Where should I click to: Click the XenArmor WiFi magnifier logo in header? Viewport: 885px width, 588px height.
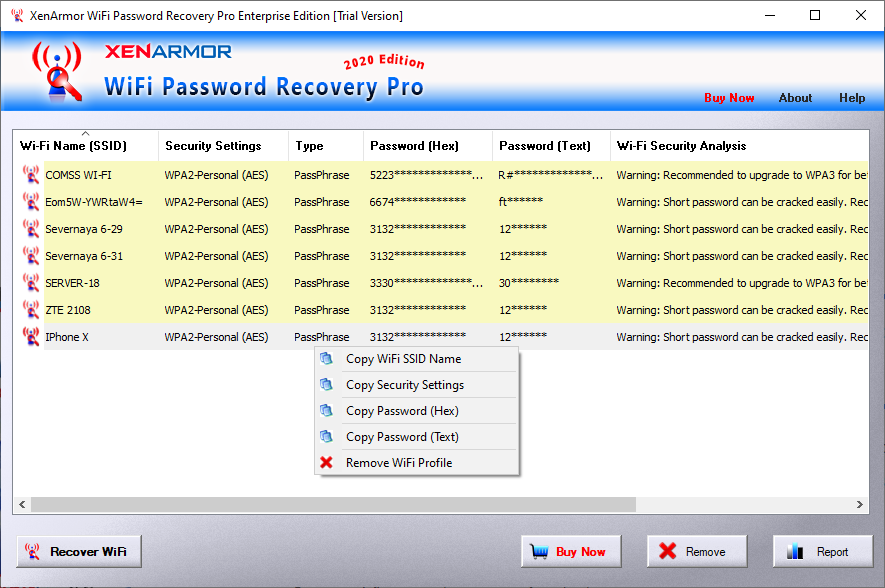(x=56, y=72)
